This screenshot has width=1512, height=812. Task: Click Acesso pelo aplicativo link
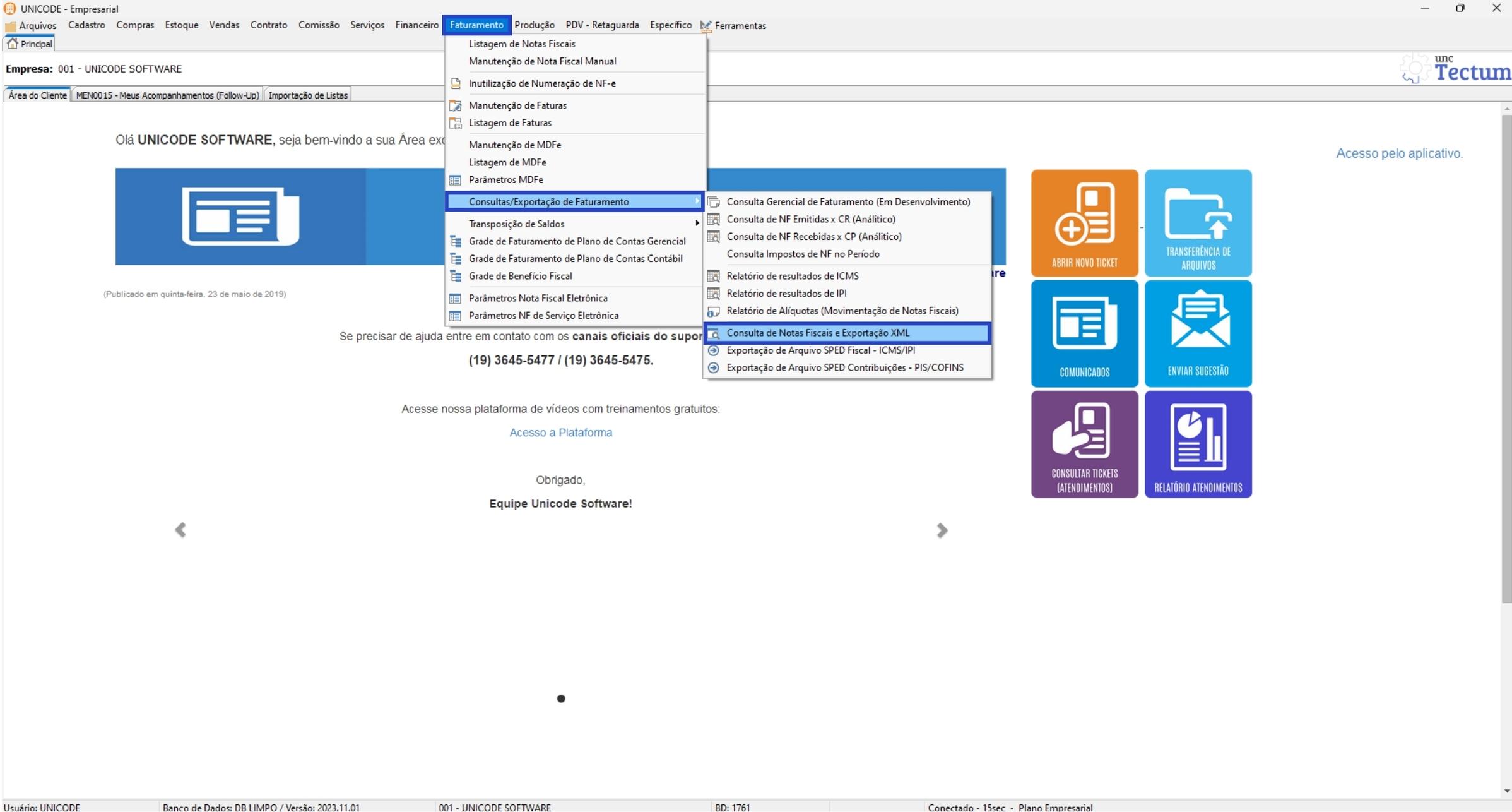[x=1399, y=153]
